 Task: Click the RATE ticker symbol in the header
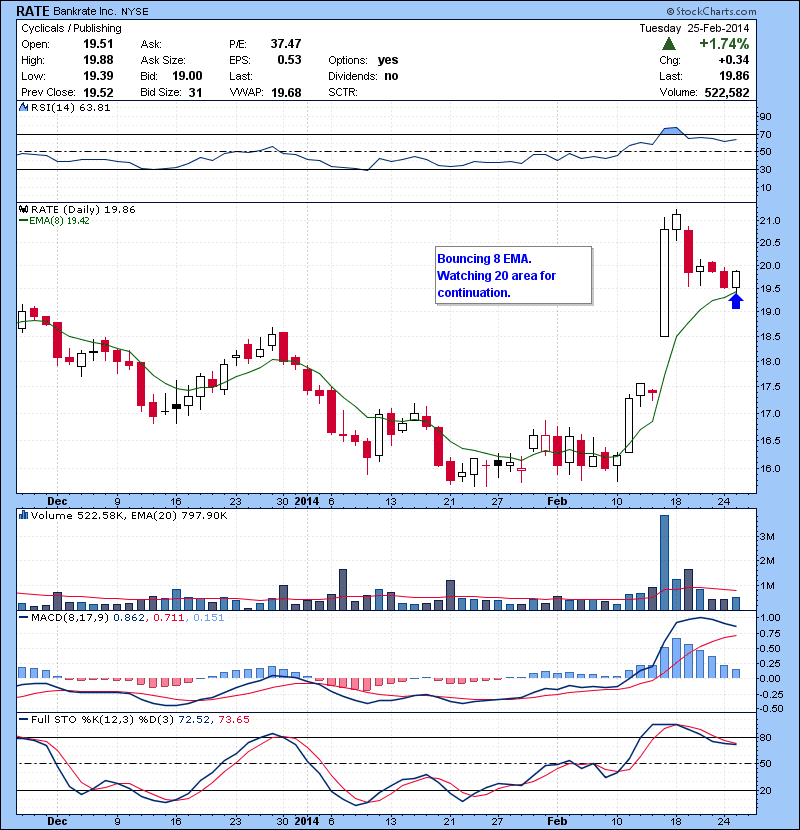[x=33, y=11]
